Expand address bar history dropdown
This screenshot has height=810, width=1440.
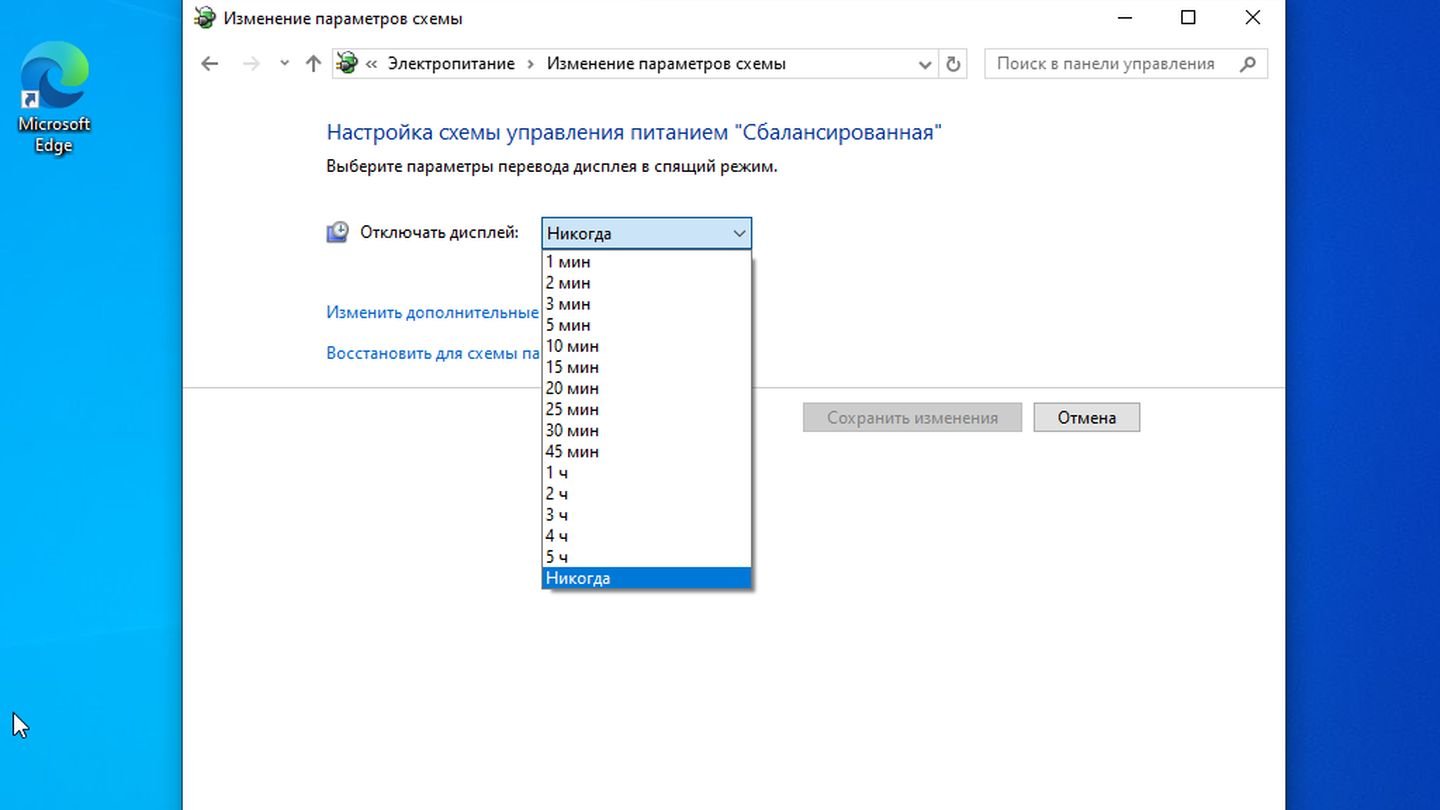[x=925, y=64]
